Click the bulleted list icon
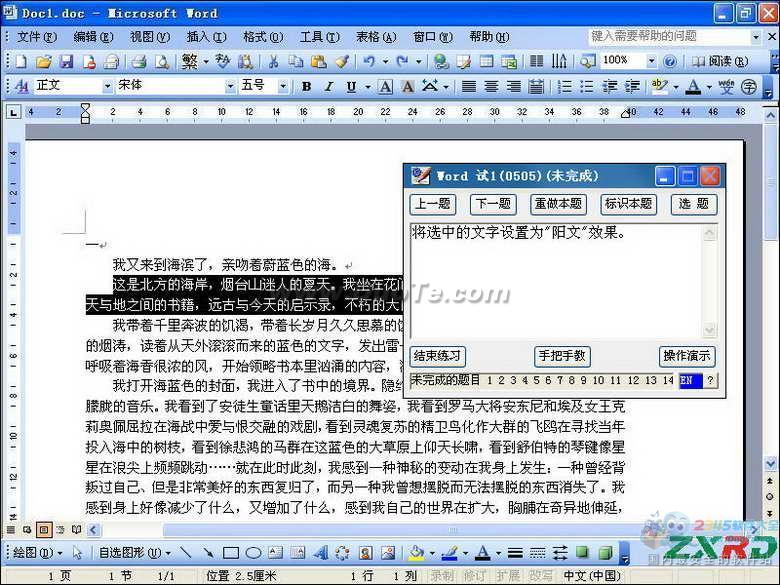This screenshot has width=780, height=585. (586, 87)
